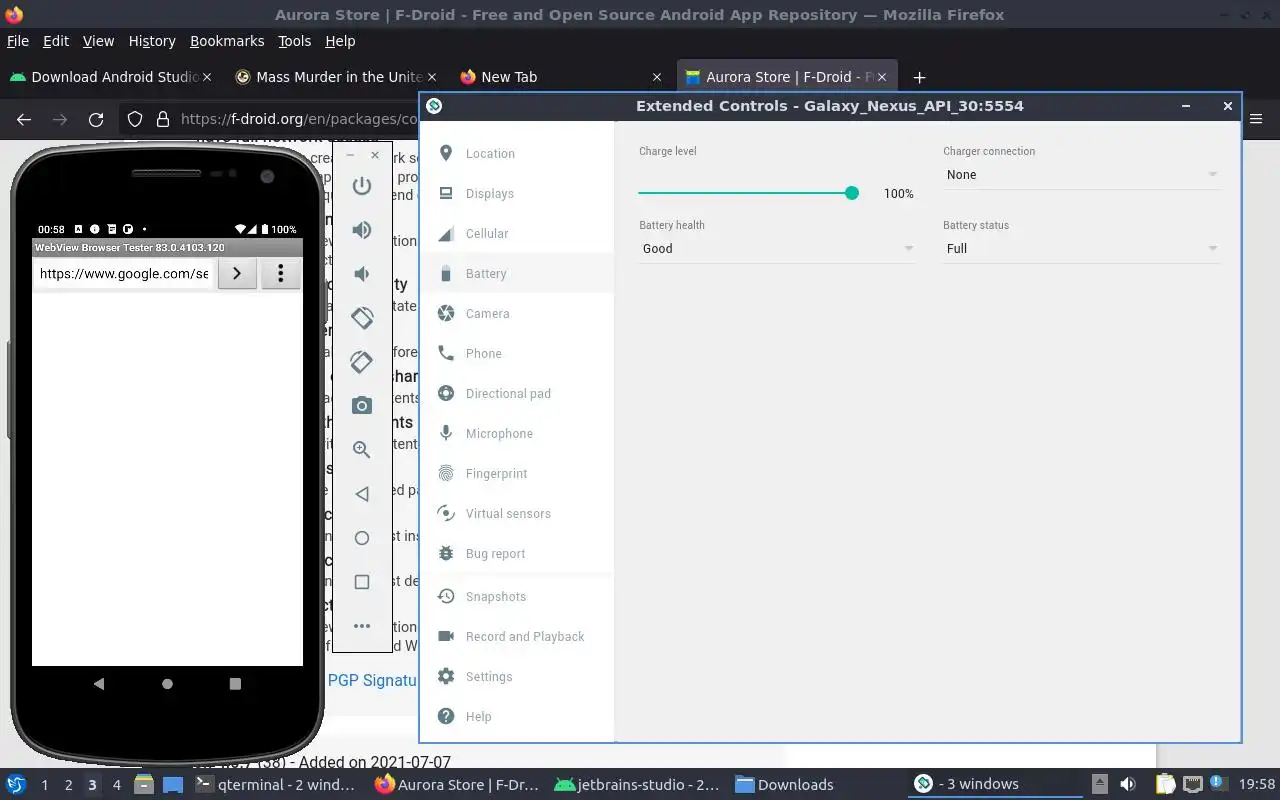
Task: Tap Android home button on phone screen
Action: coord(167,684)
